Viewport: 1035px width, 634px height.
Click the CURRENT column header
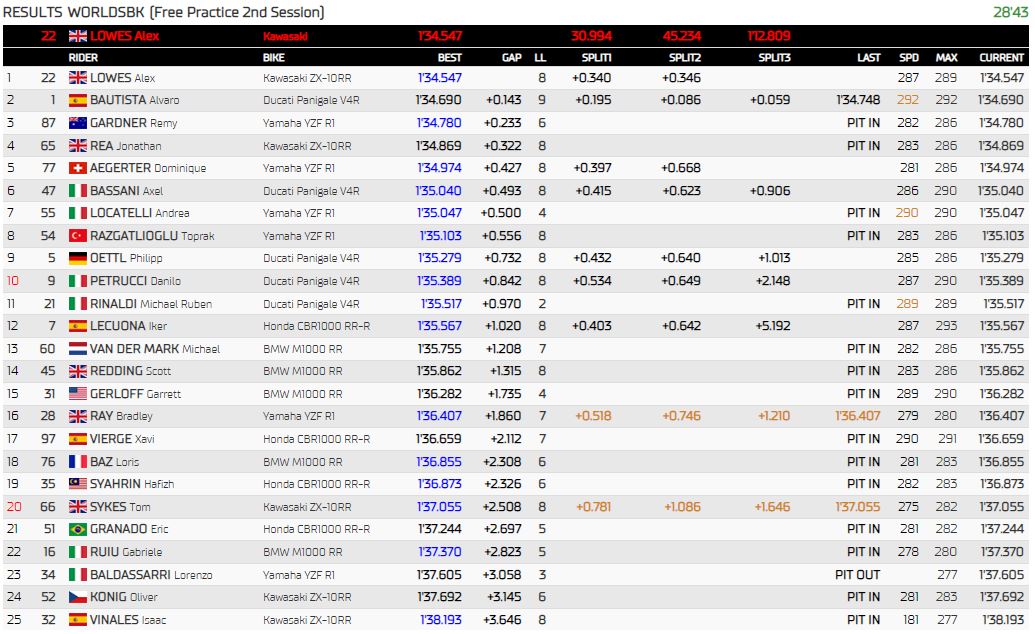(1001, 57)
